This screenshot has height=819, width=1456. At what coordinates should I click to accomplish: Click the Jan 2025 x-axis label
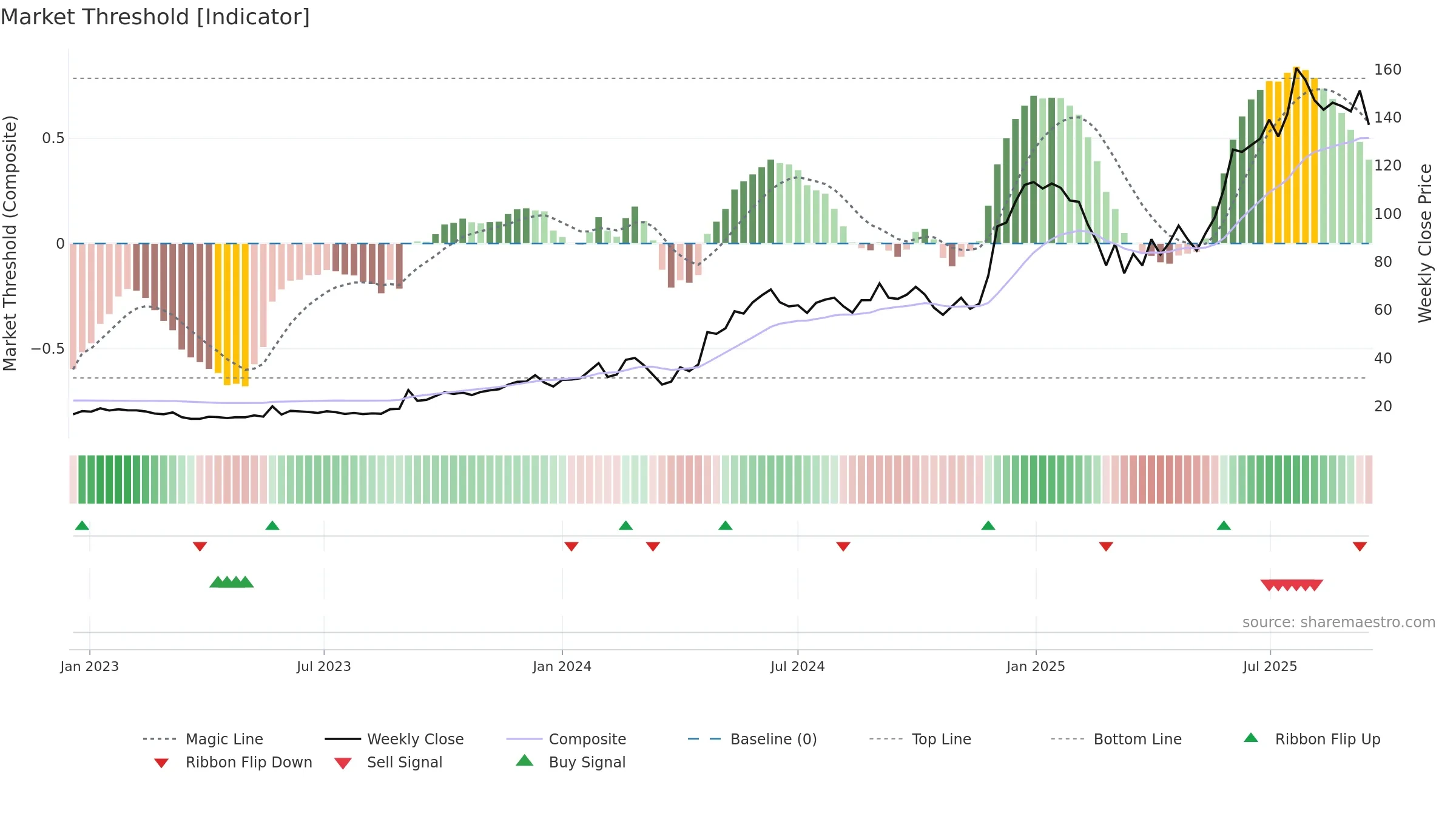[x=1036, y=666]
